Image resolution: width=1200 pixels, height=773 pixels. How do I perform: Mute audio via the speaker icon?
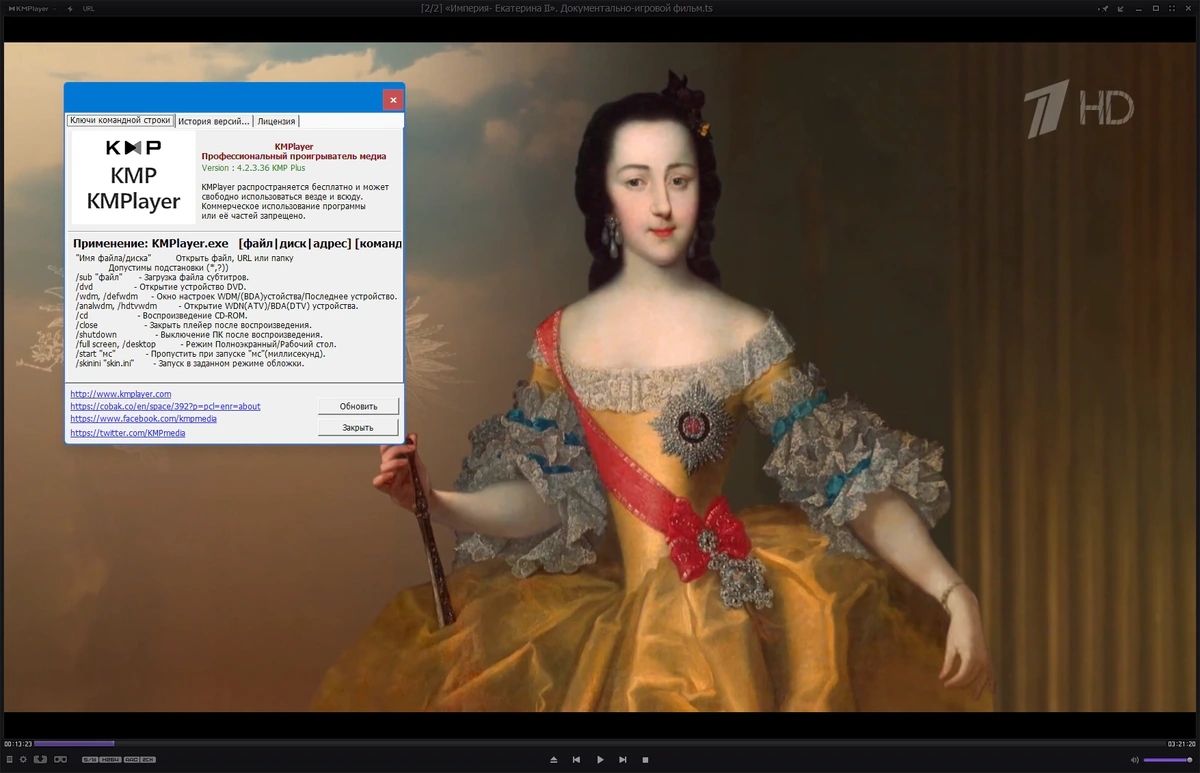point(1135,760)
